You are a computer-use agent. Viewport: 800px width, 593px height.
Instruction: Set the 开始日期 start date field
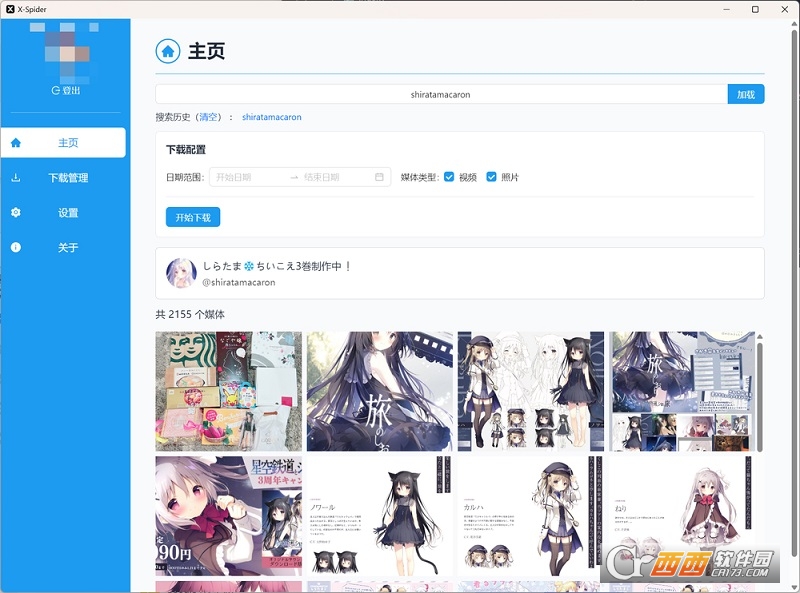click(248, 177)
